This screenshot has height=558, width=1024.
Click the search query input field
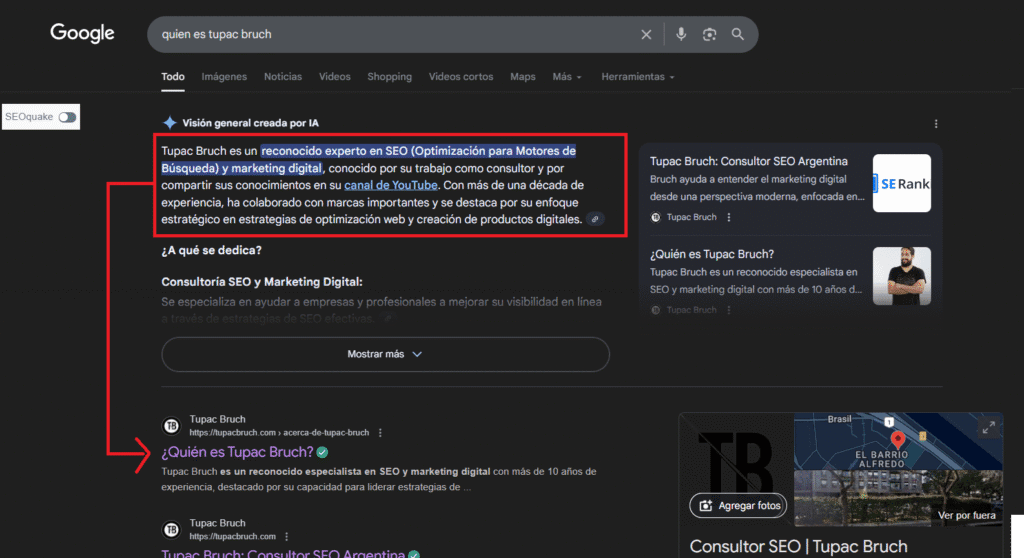(392, 35)
